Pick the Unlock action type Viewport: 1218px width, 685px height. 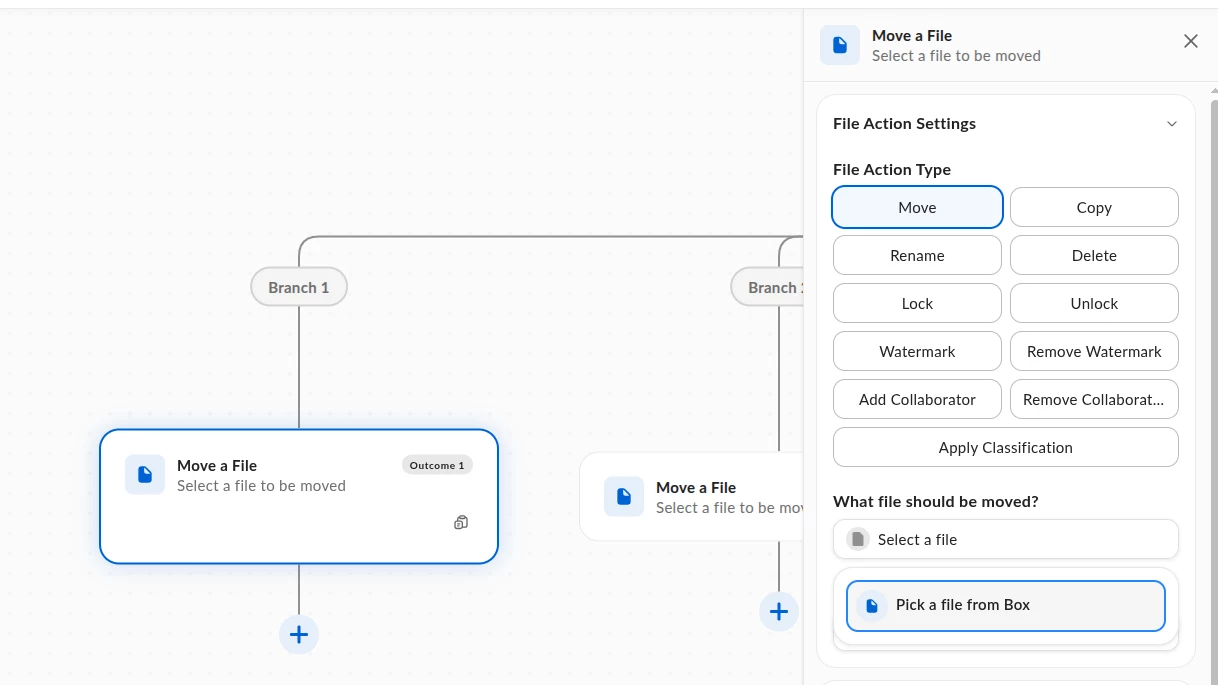pos(1094,303)
